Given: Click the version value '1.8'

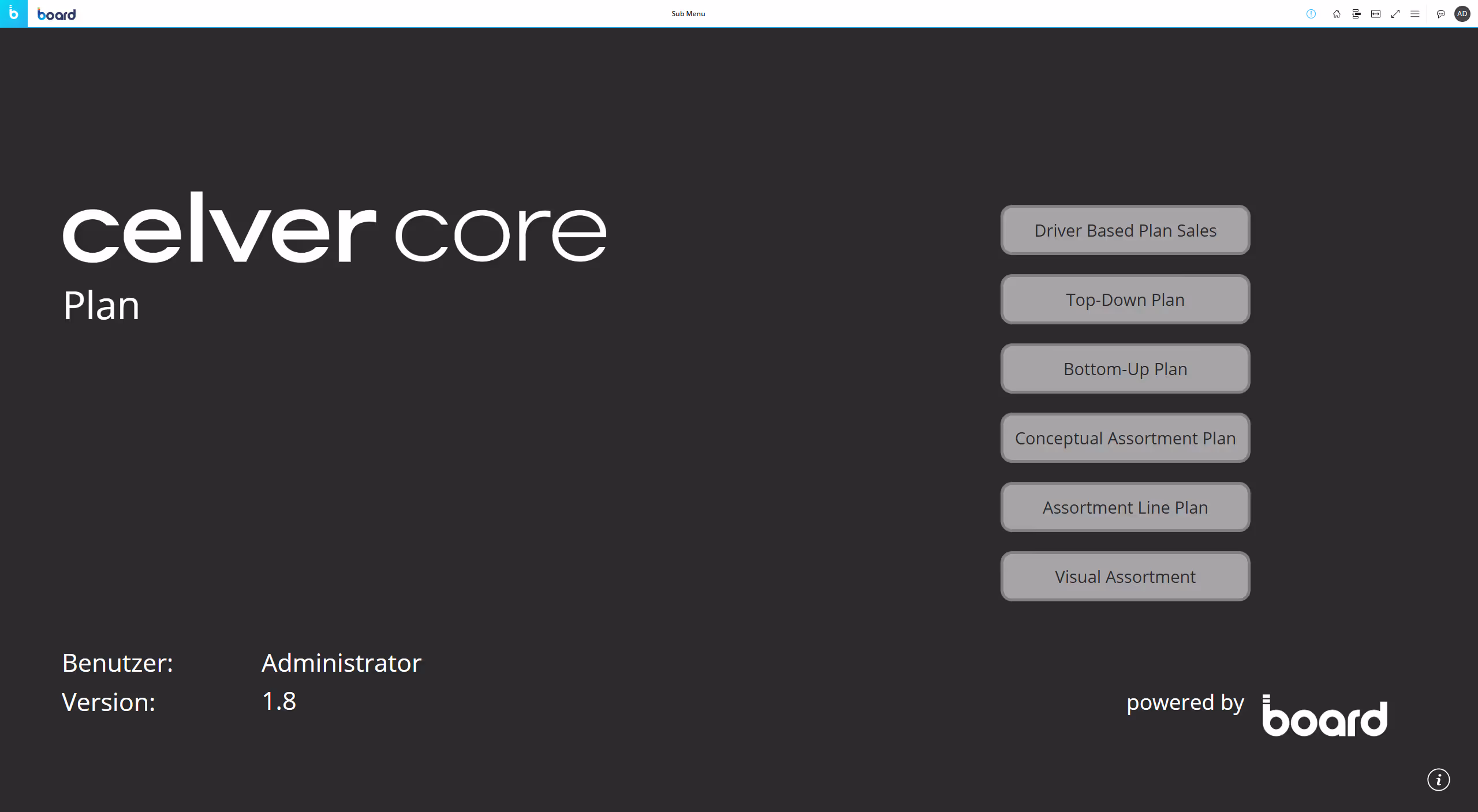Looking at the screenshot, I should 279,702.
